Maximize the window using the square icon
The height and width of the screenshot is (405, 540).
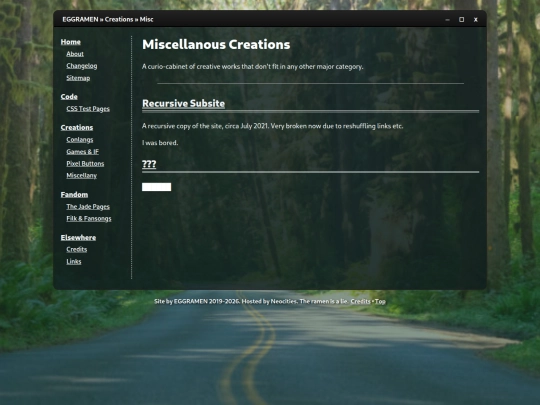(461, 20)
